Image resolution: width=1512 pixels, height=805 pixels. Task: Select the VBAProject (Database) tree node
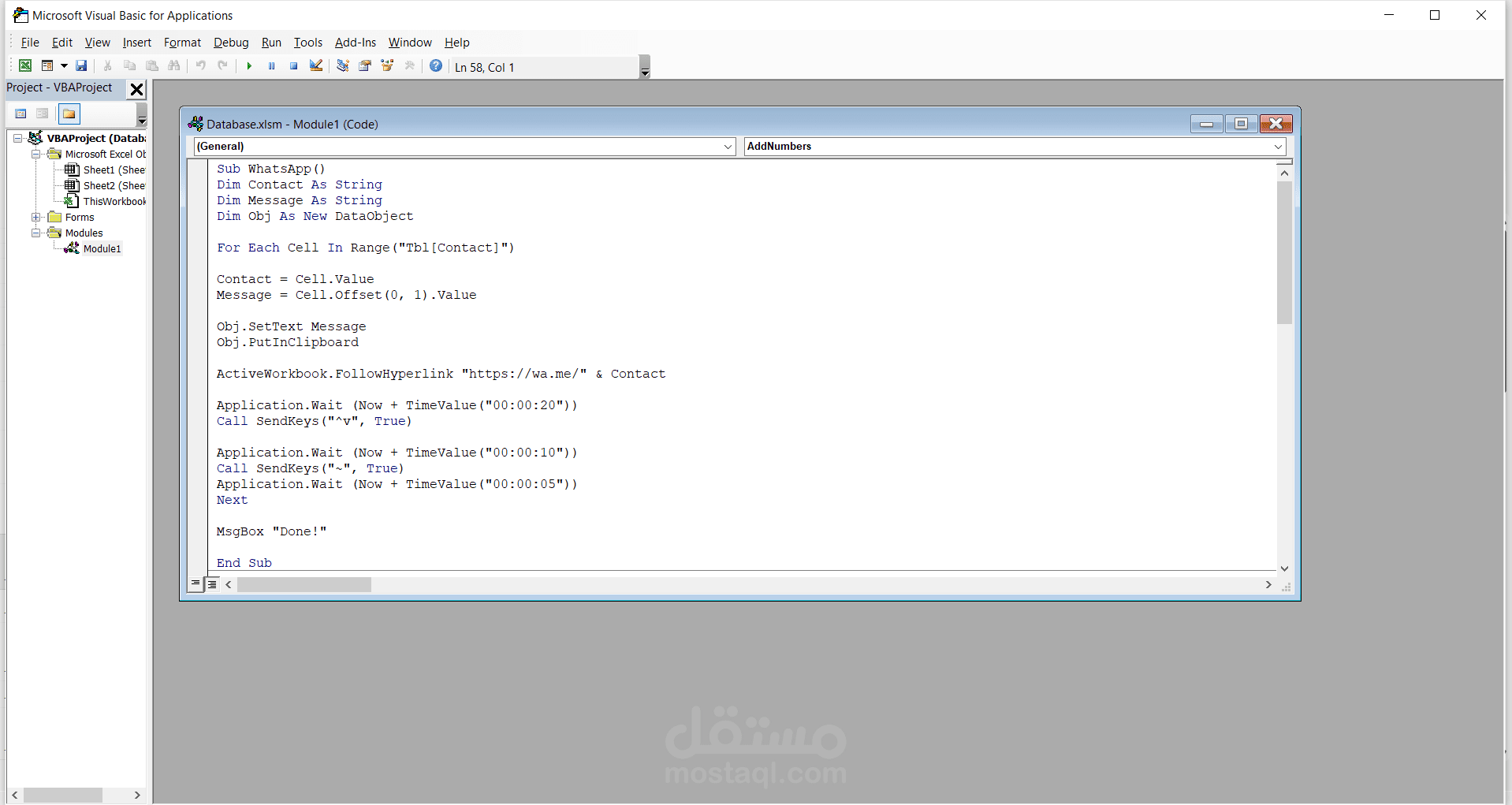[x=96, y=138]
